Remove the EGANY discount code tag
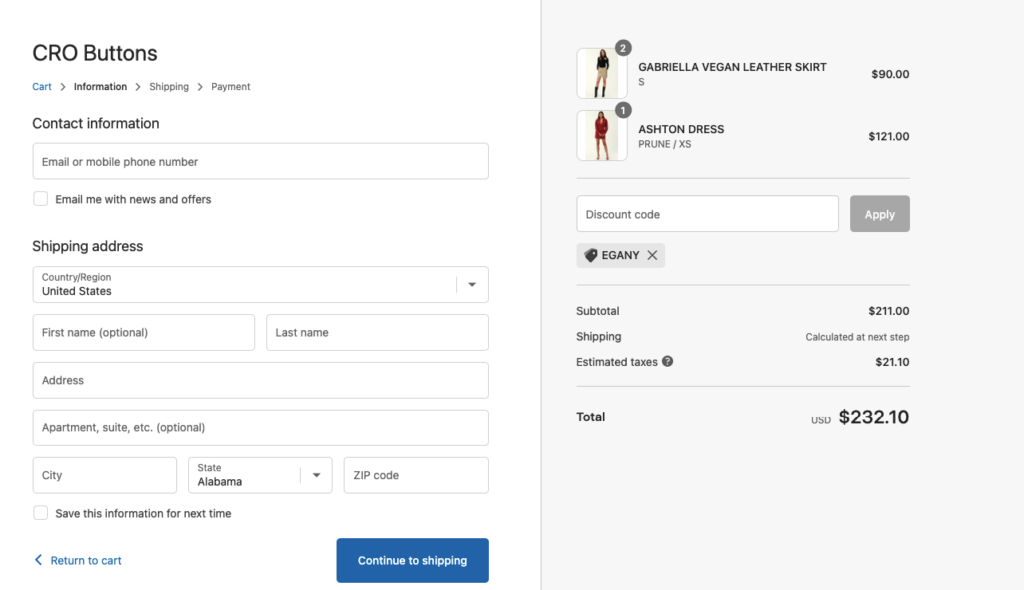This screenshot has width=1024, height=590. coord(652,255)
